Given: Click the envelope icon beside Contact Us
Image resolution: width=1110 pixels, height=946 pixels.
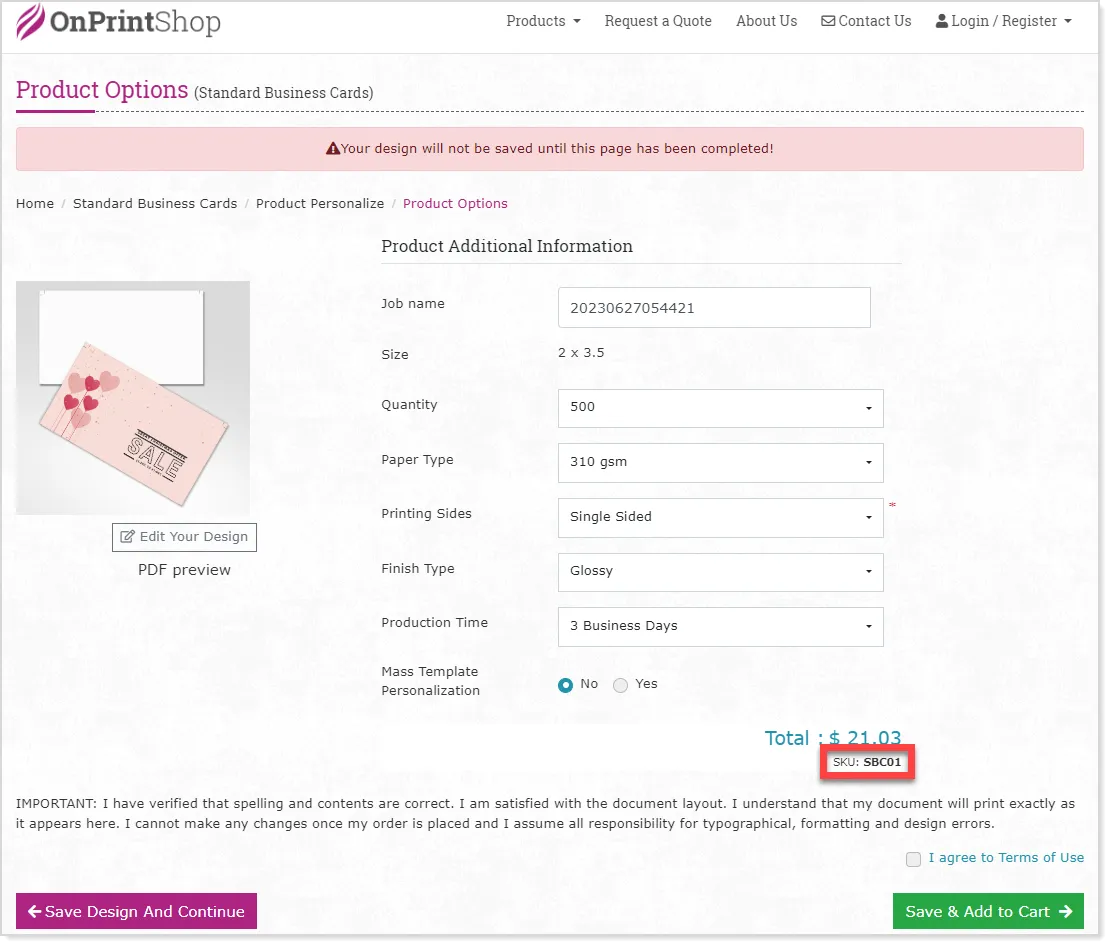Looking at the screenshot, I should tap(828, 21).
